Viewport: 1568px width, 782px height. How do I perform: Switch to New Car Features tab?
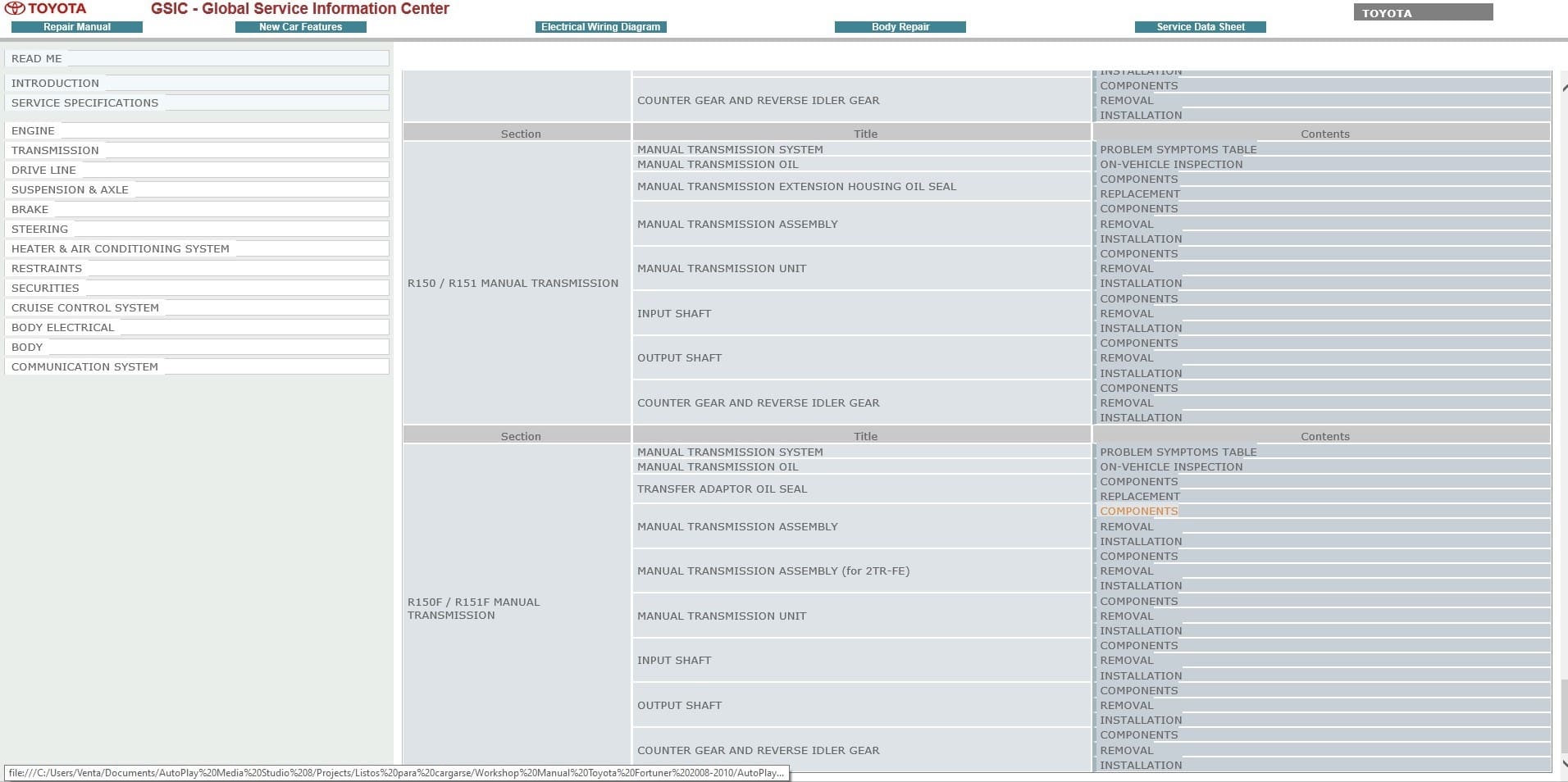301,27
